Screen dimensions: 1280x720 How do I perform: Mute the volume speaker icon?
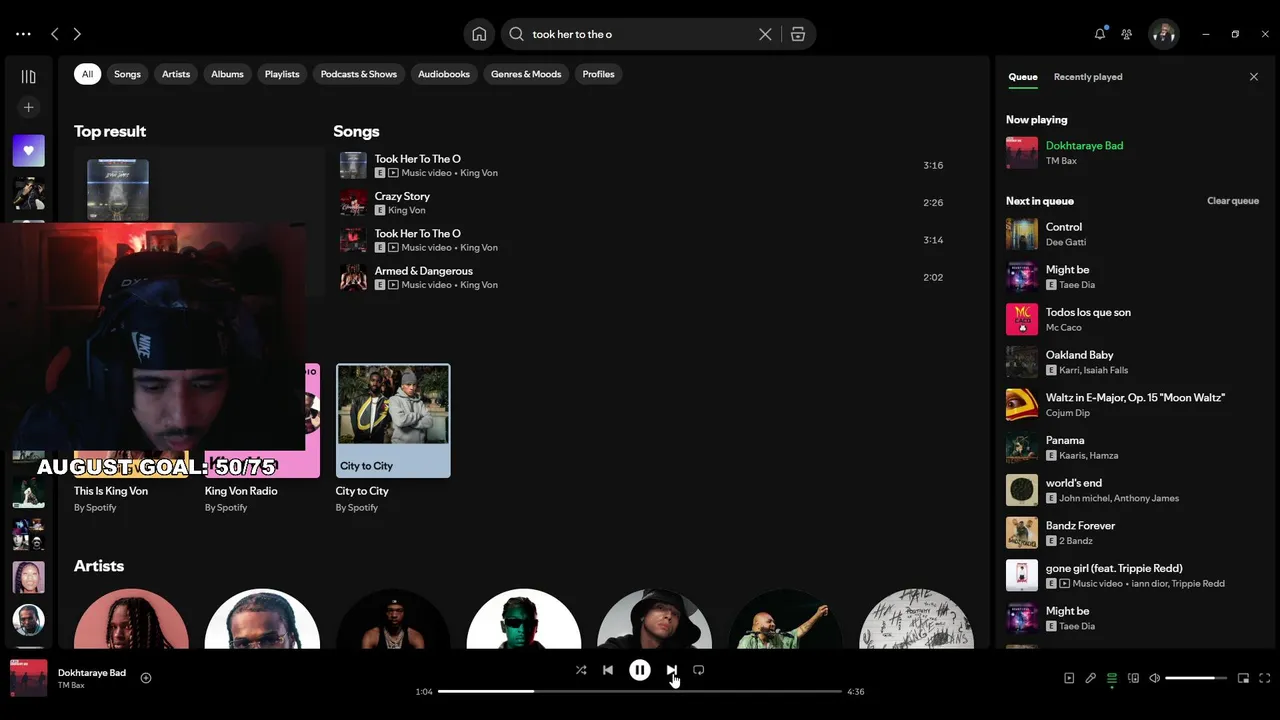coord(1155,678)
